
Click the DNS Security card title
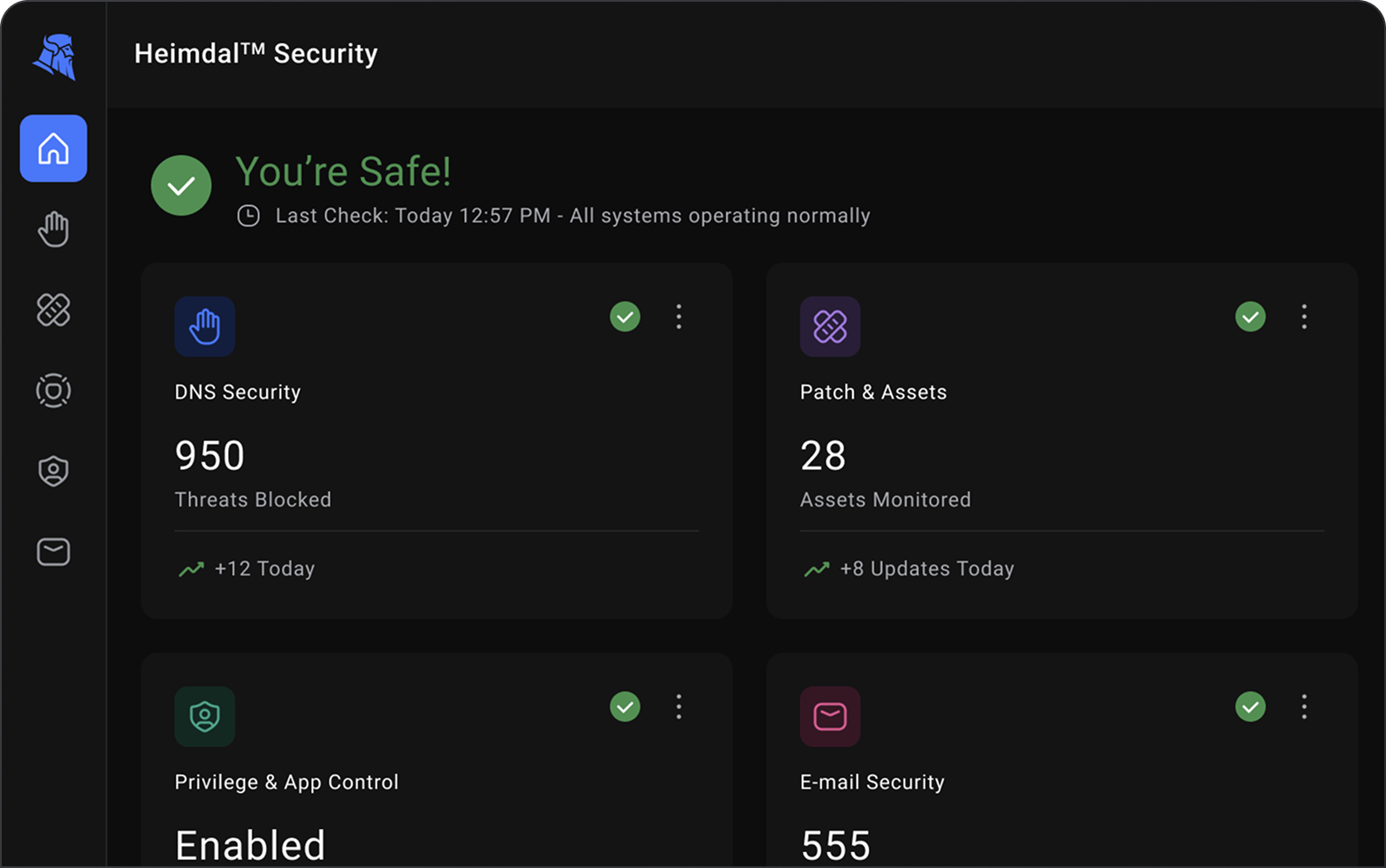point(238,392)
